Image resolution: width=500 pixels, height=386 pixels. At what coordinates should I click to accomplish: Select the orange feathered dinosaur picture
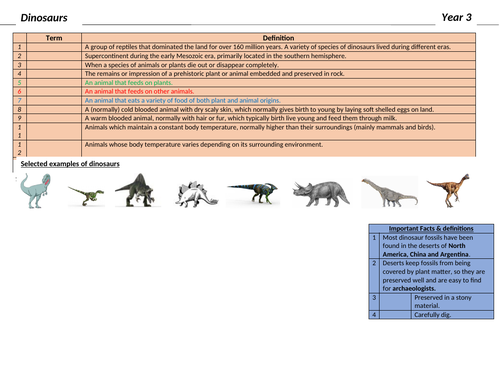pyautogui.click(x=448, y=190)
